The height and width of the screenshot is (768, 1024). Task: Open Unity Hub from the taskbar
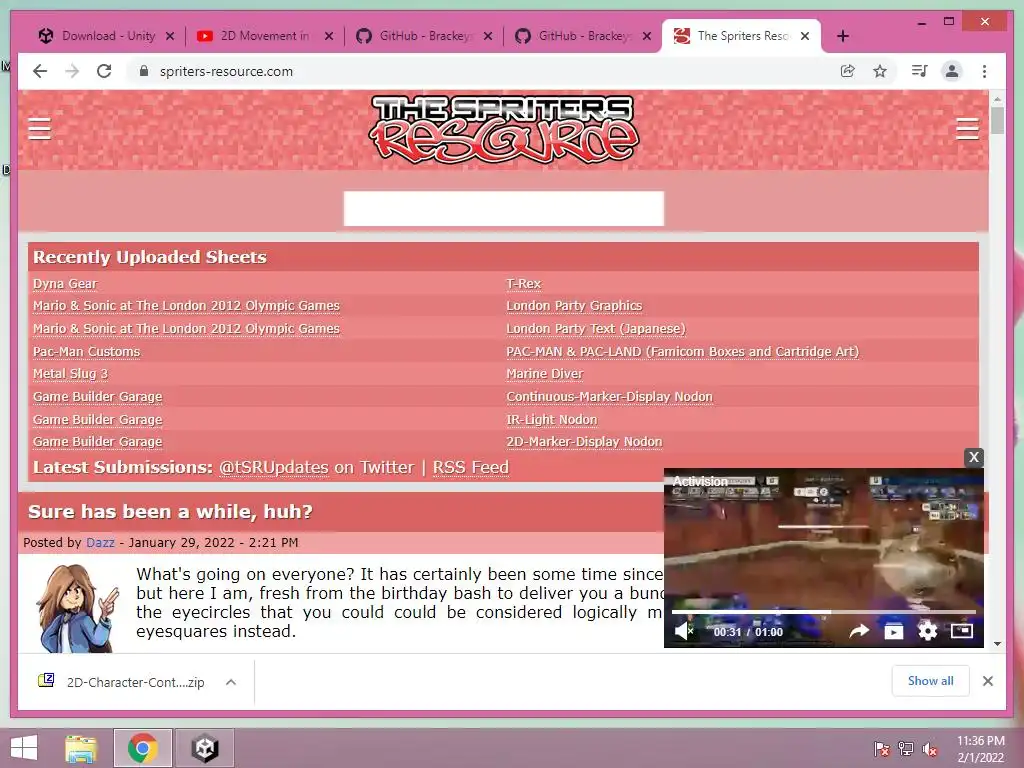[204, 748]
